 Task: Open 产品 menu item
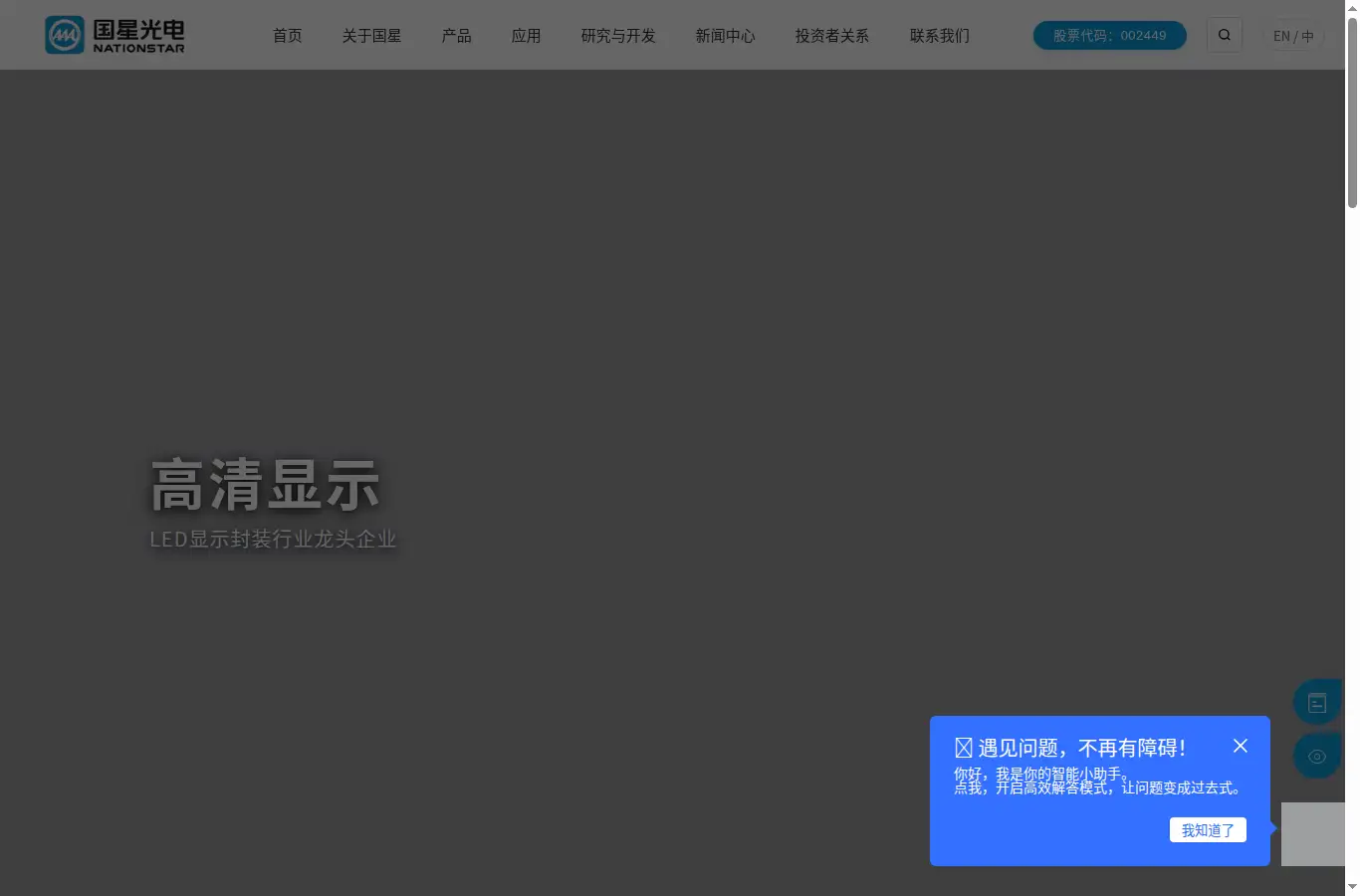(456, 36)
